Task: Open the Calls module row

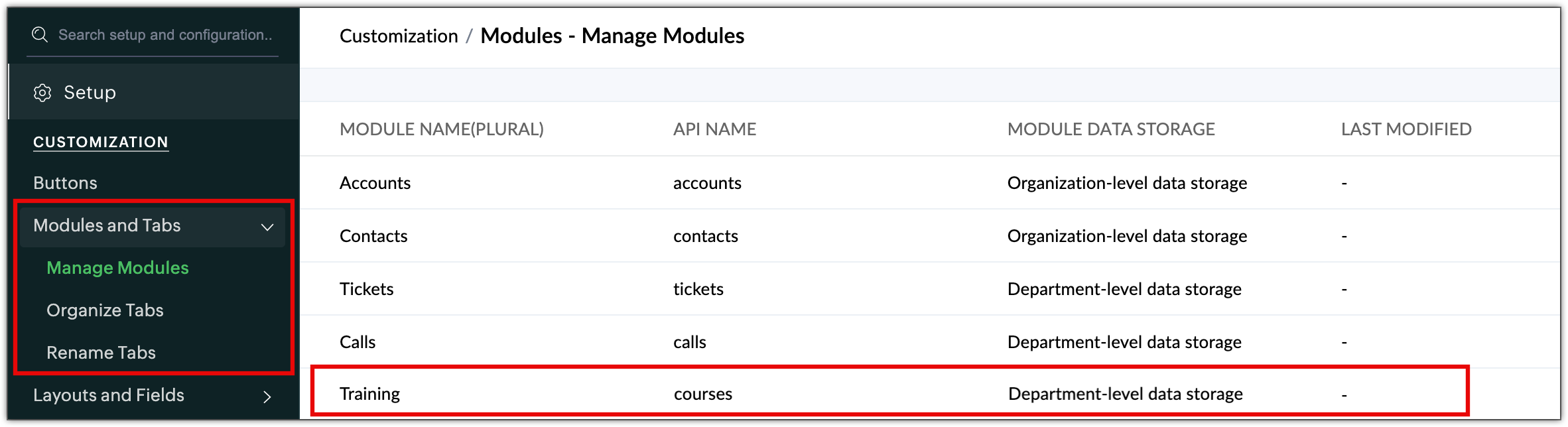Action: [x=358, y=342]
